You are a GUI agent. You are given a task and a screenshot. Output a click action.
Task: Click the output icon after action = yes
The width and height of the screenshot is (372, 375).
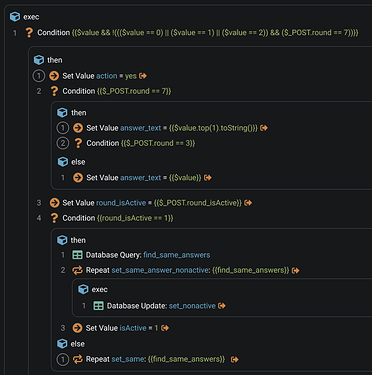tap(143, 76)
